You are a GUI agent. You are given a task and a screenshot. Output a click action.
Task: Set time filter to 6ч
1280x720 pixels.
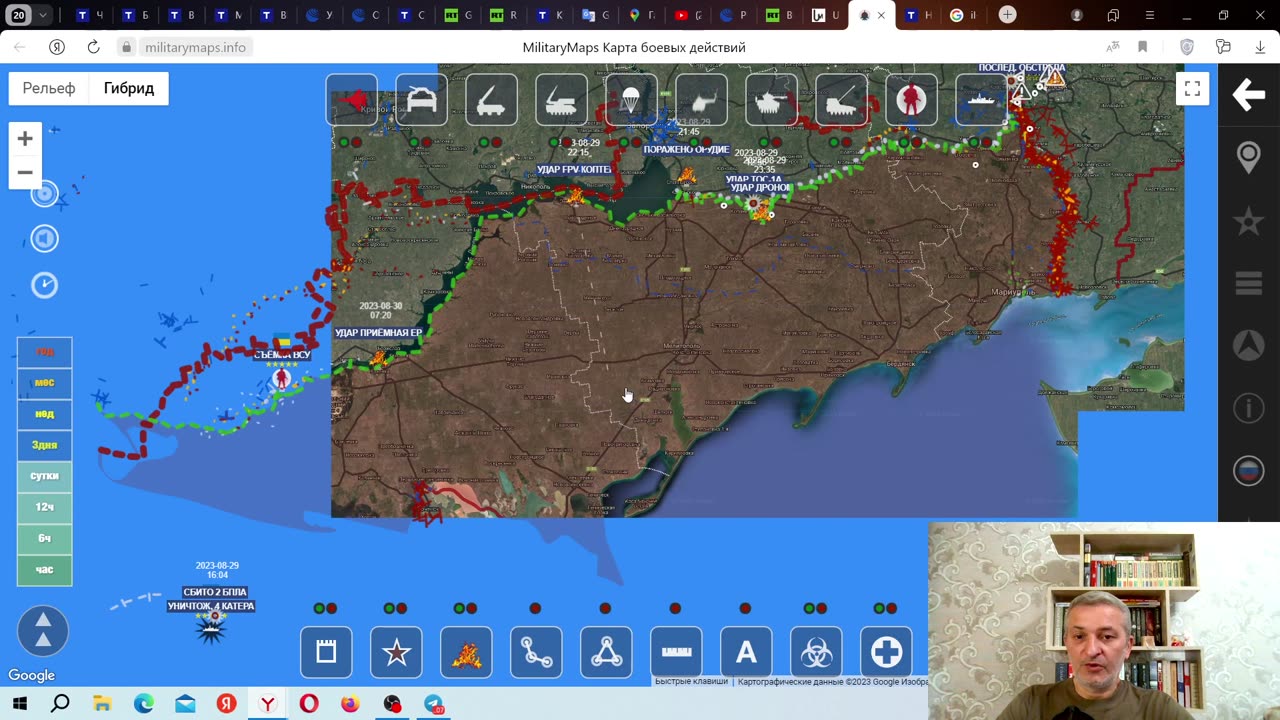tap(45, 538)
